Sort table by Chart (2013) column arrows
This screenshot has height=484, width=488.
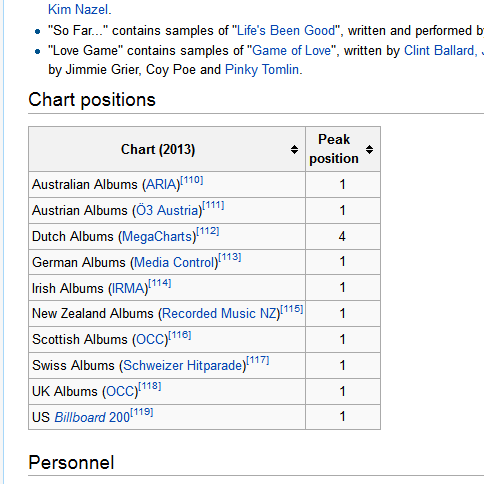(x=294, y=149)
